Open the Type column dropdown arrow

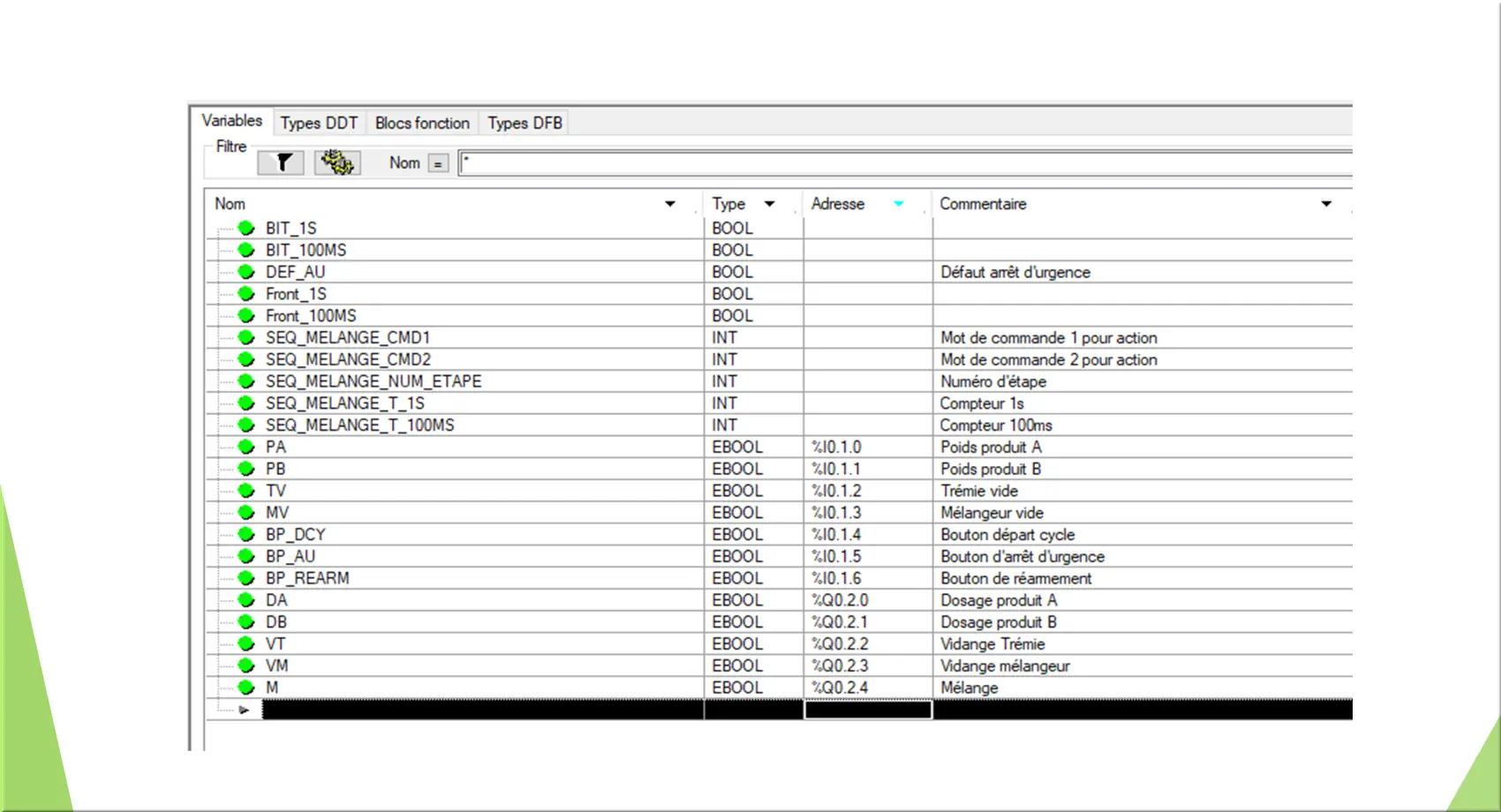click(x=770, y=204)
